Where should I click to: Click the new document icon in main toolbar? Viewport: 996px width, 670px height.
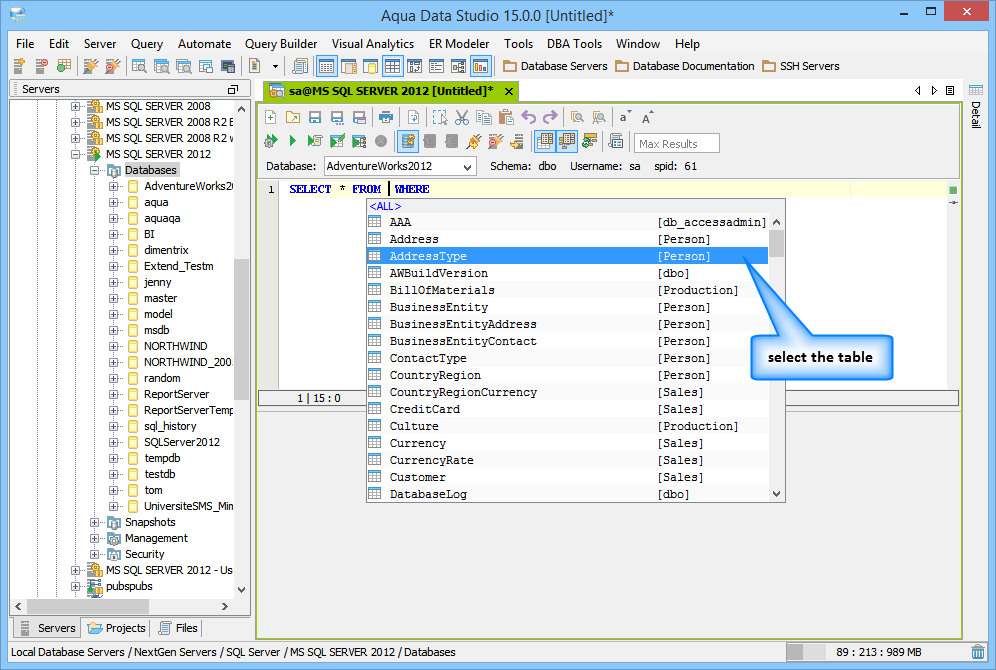[x=254, y=65]
